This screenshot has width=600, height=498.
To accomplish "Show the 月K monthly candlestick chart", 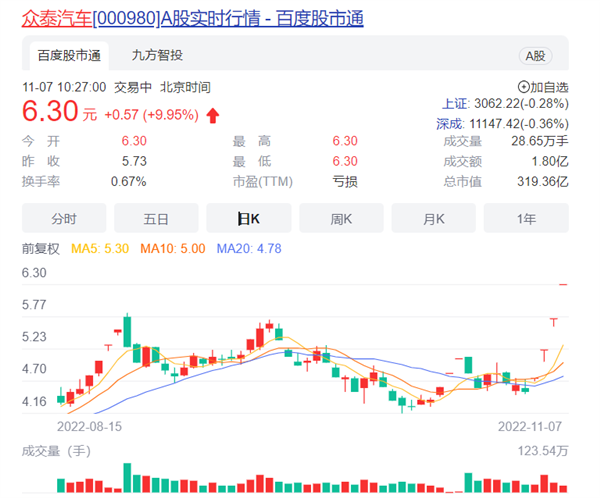I will pyautogui.click(x=433, y=218).
